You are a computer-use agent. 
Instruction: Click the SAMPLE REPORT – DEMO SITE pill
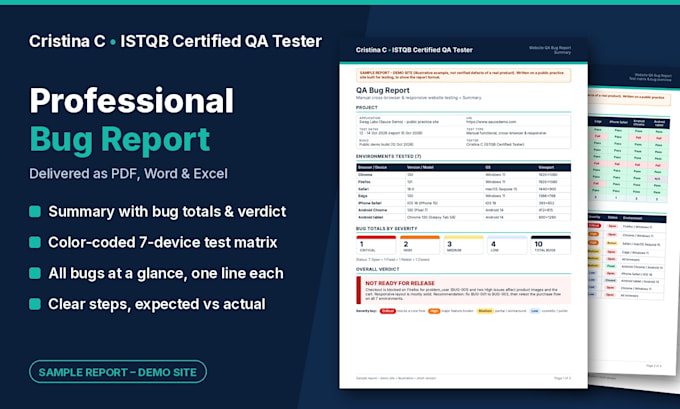tap(118, 372)
